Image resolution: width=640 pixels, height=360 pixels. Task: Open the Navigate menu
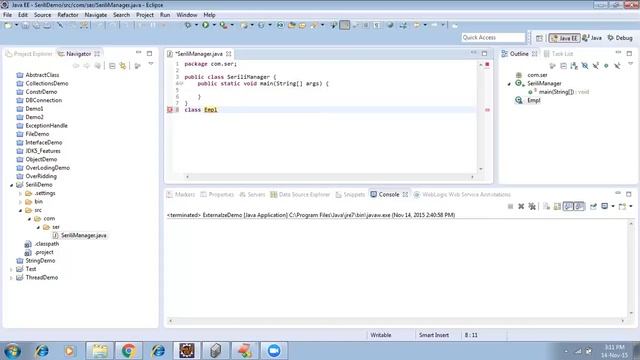coord(96,15)
